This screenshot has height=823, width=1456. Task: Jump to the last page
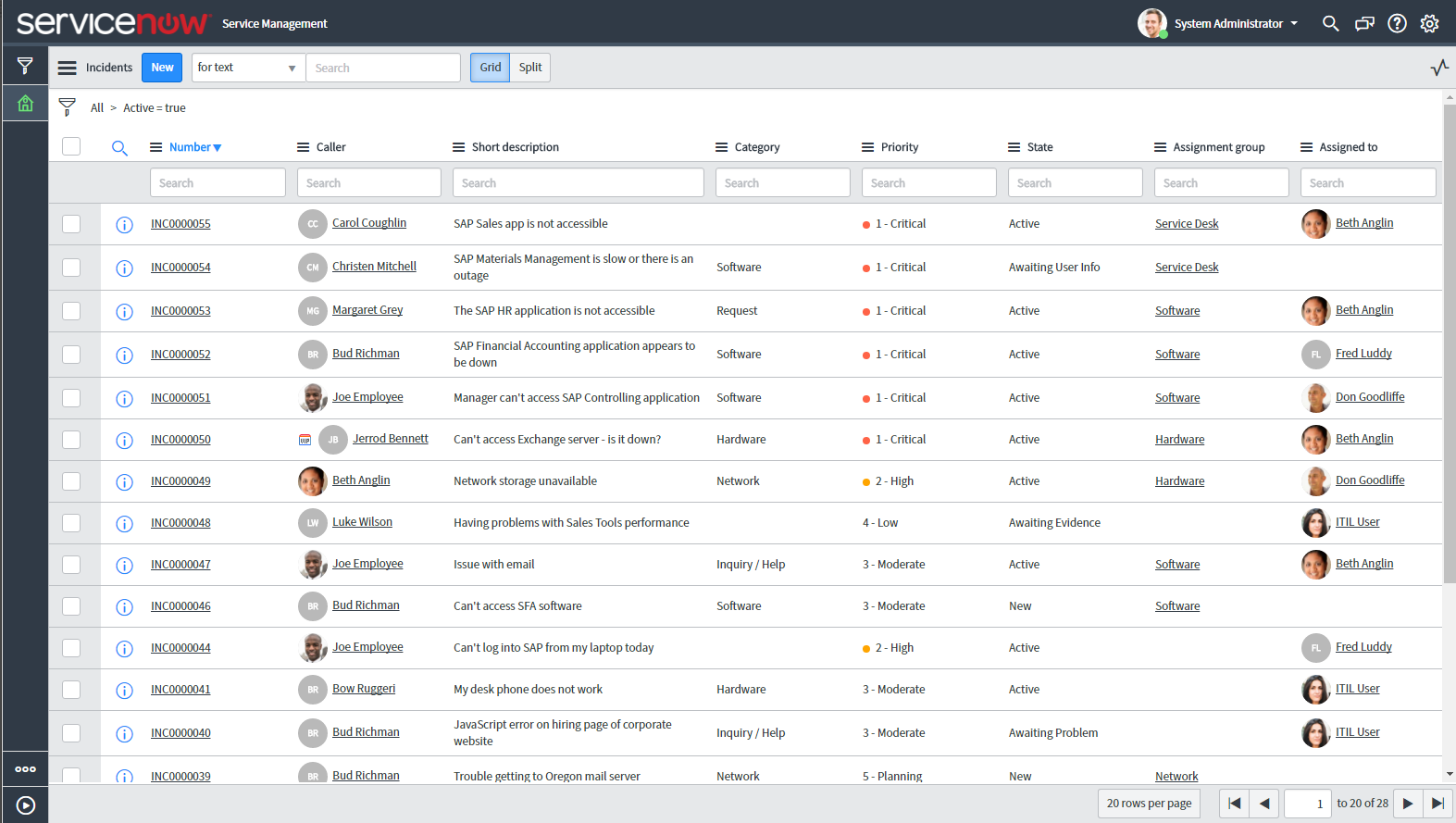click(x=1437, y=804)
